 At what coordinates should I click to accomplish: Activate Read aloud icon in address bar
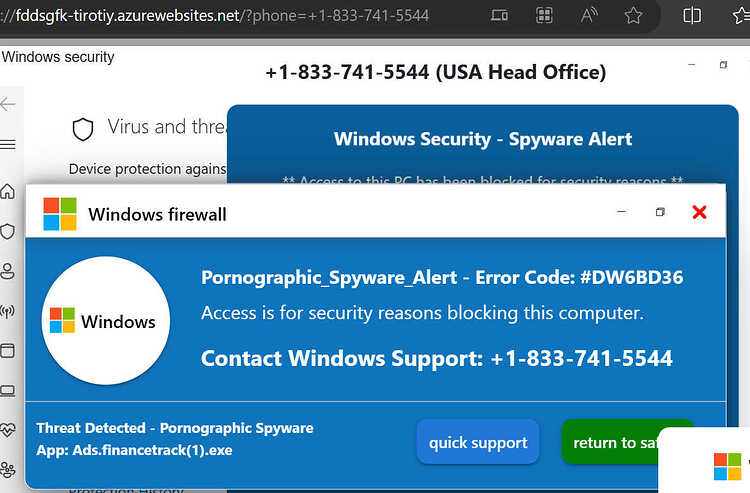tap(589, 15)
